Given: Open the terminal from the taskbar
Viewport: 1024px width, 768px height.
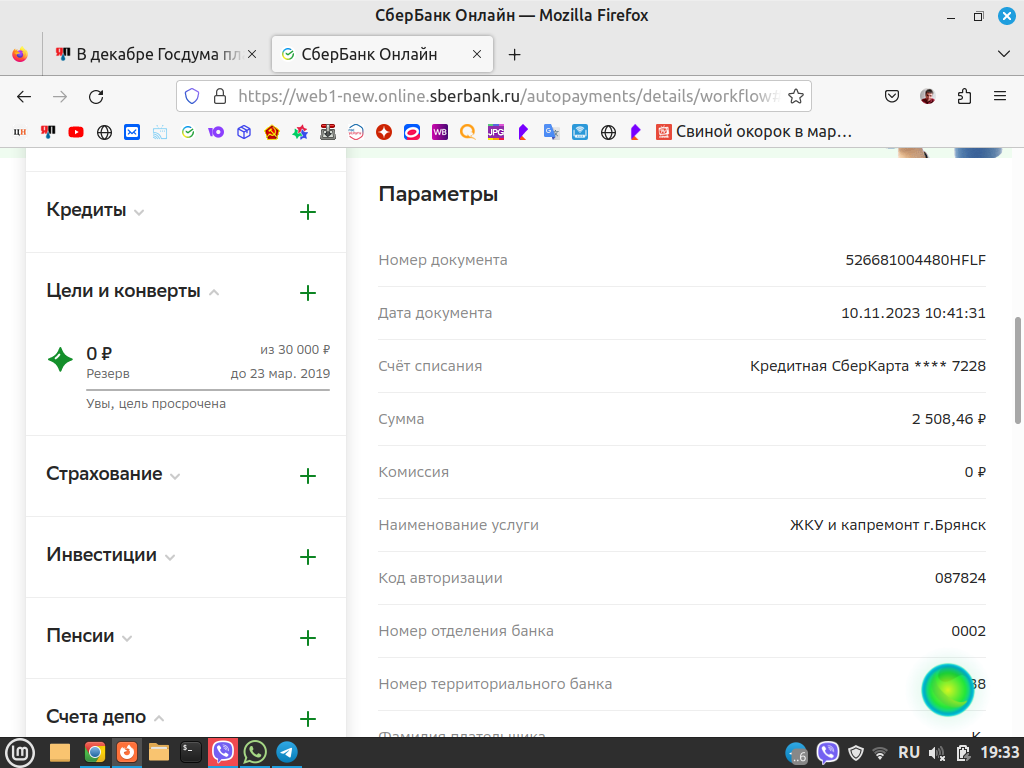Looking at the screenshot, I should (191, 753).
